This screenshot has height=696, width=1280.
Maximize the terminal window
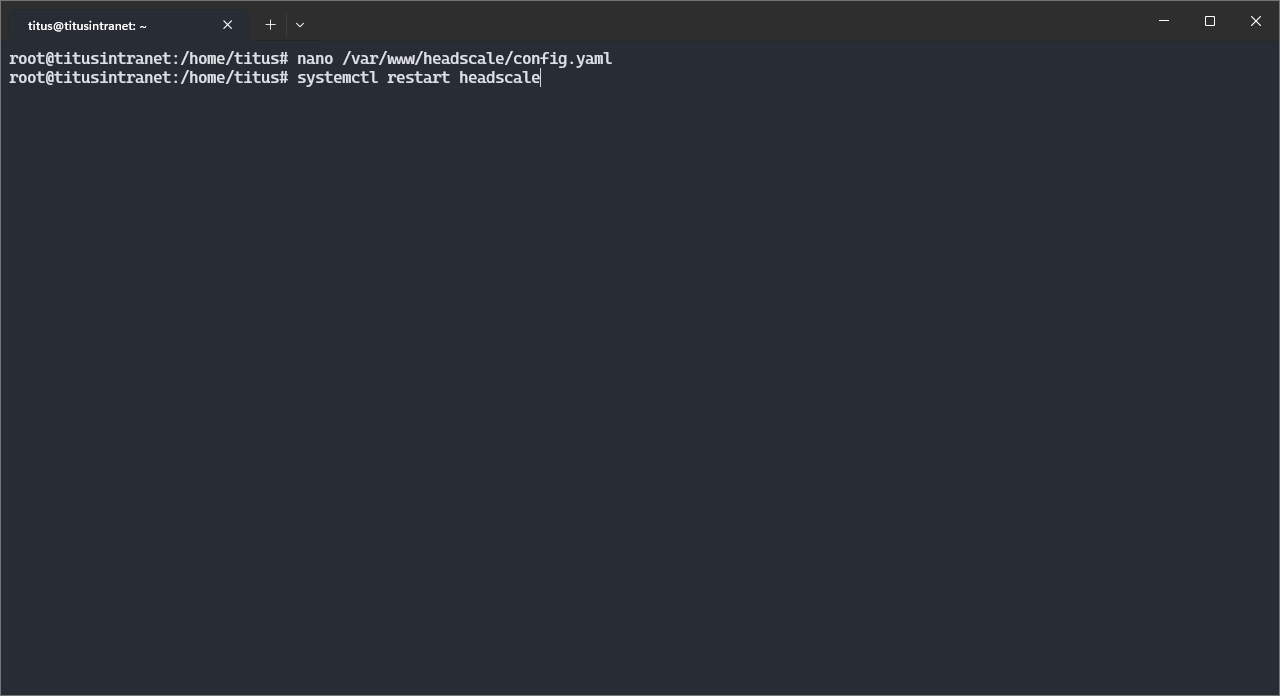1210,21
